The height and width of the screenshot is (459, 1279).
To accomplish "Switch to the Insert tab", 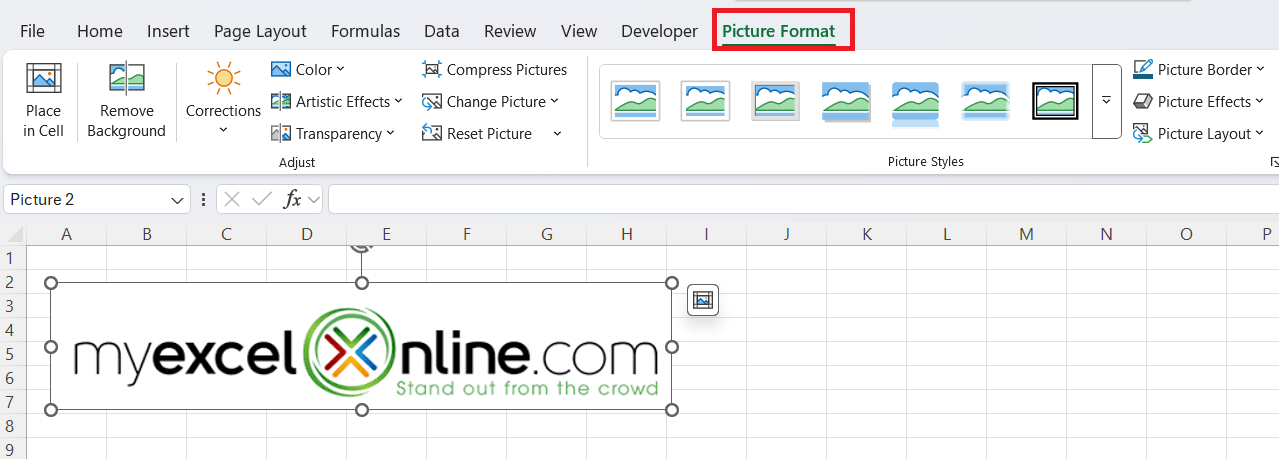I will click(168, 31).
